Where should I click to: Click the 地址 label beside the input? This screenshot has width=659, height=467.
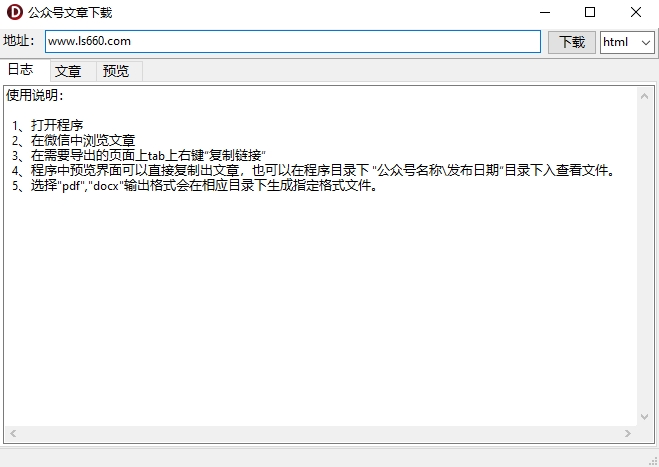(x=18, y=42)
